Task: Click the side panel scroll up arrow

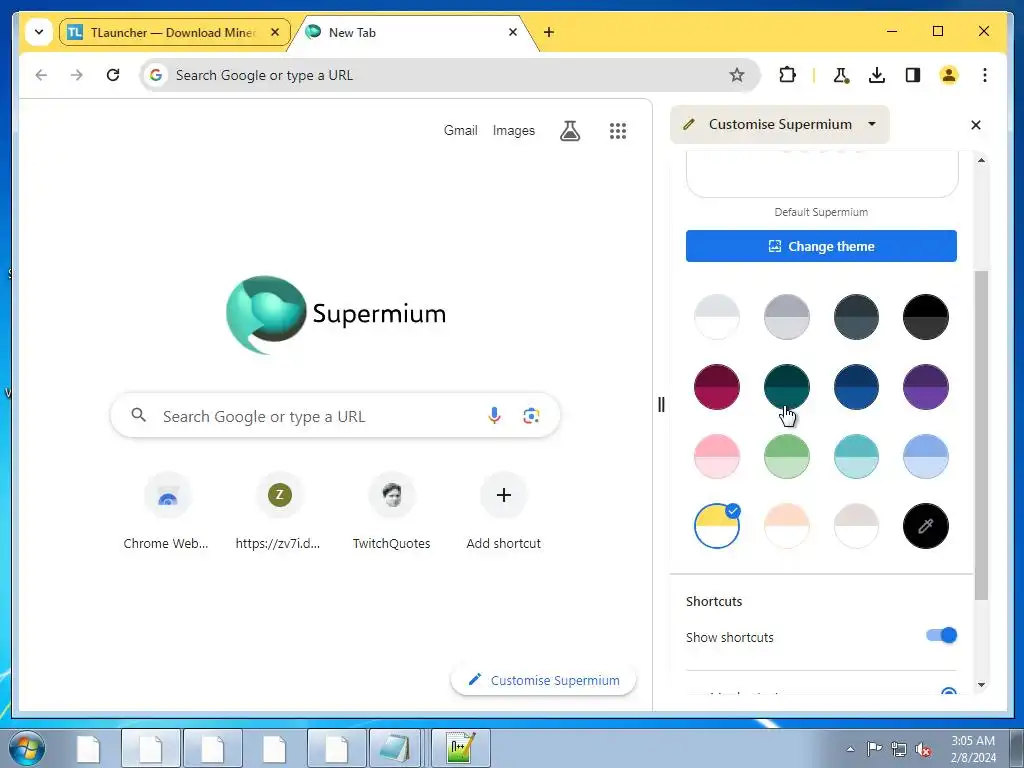Action: point(981,160)
